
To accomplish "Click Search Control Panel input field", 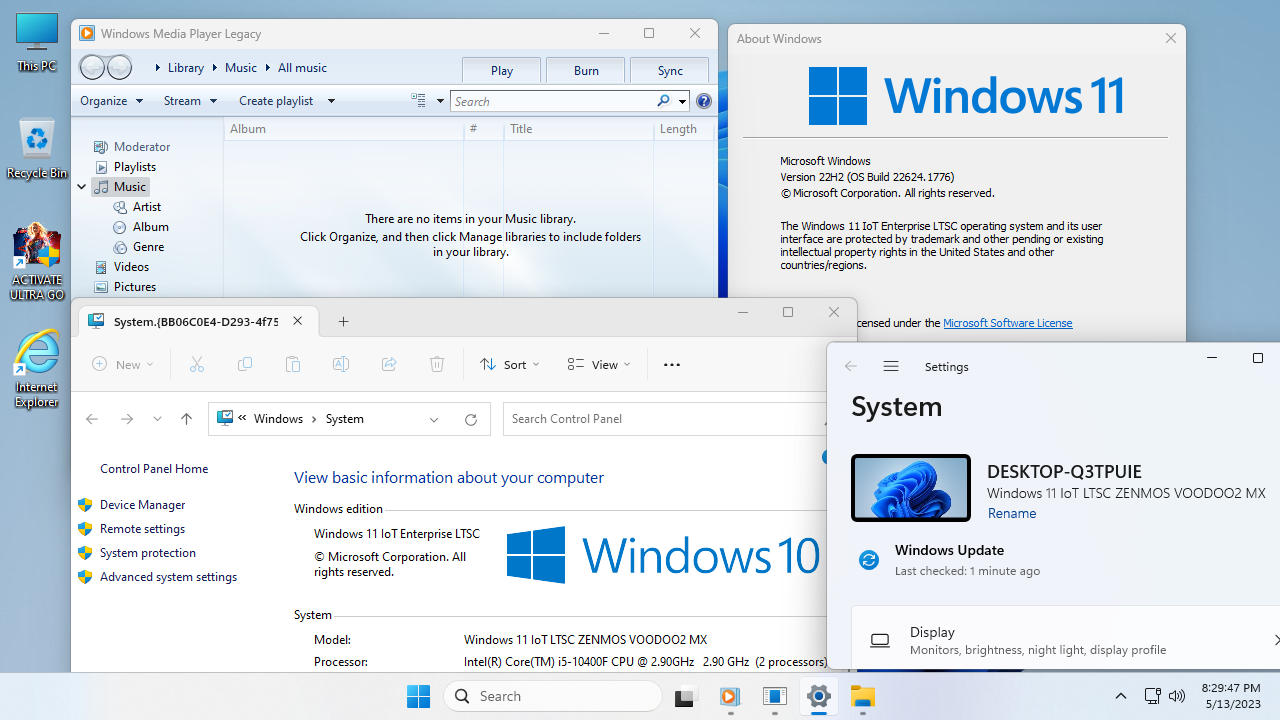I will [666, 419].
